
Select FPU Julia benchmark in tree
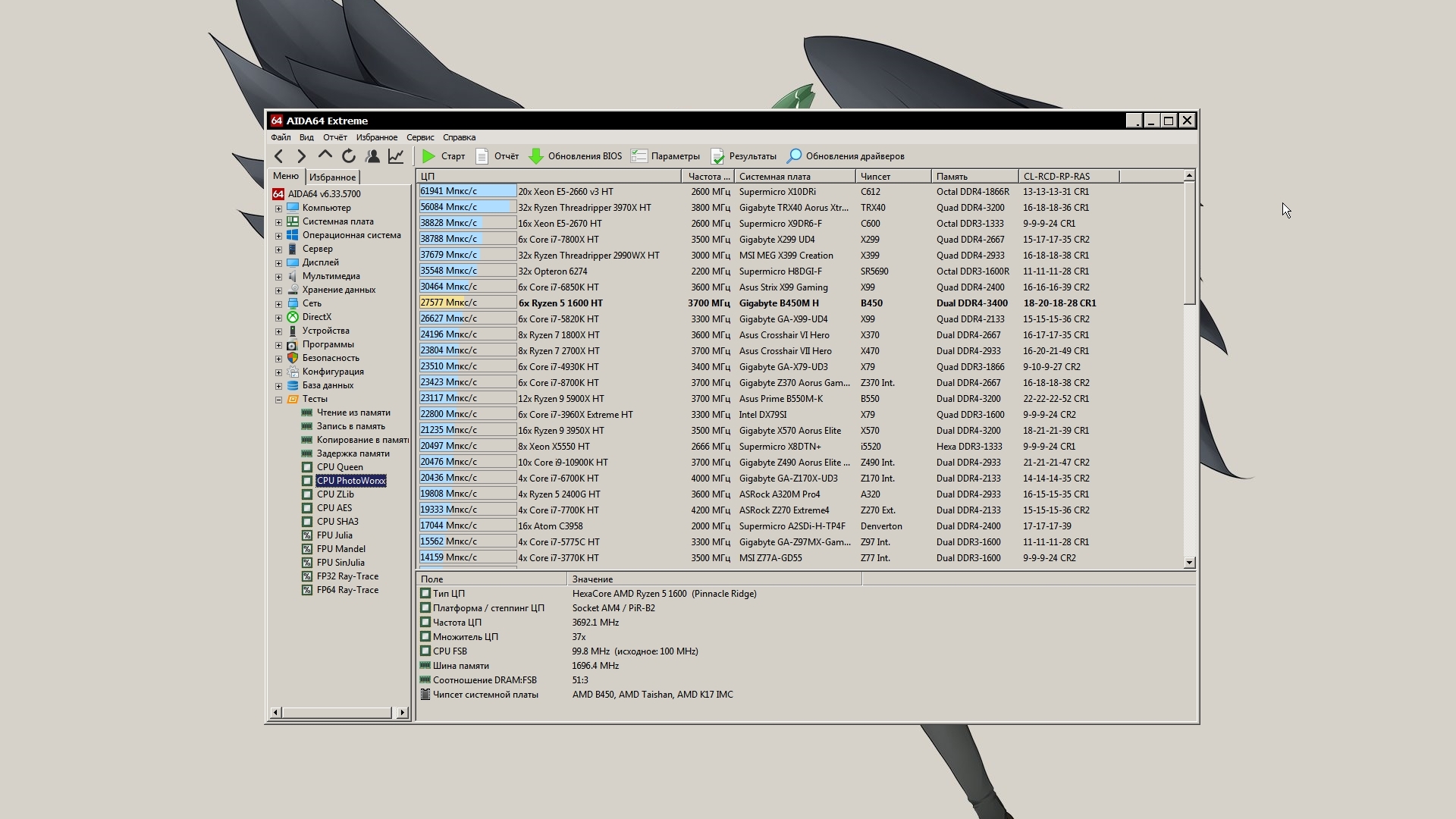coord(334,535)
